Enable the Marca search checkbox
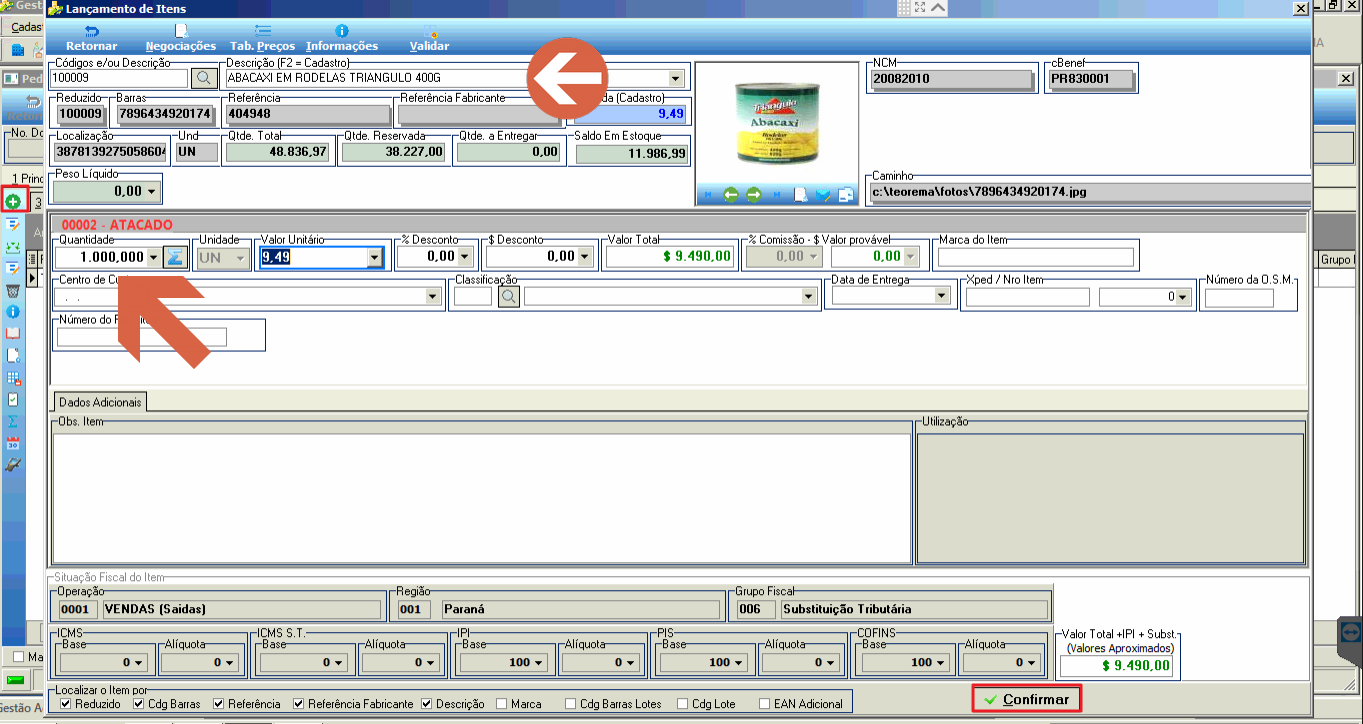The width and height of the screenshot is (1363, 724). (502, 704)
